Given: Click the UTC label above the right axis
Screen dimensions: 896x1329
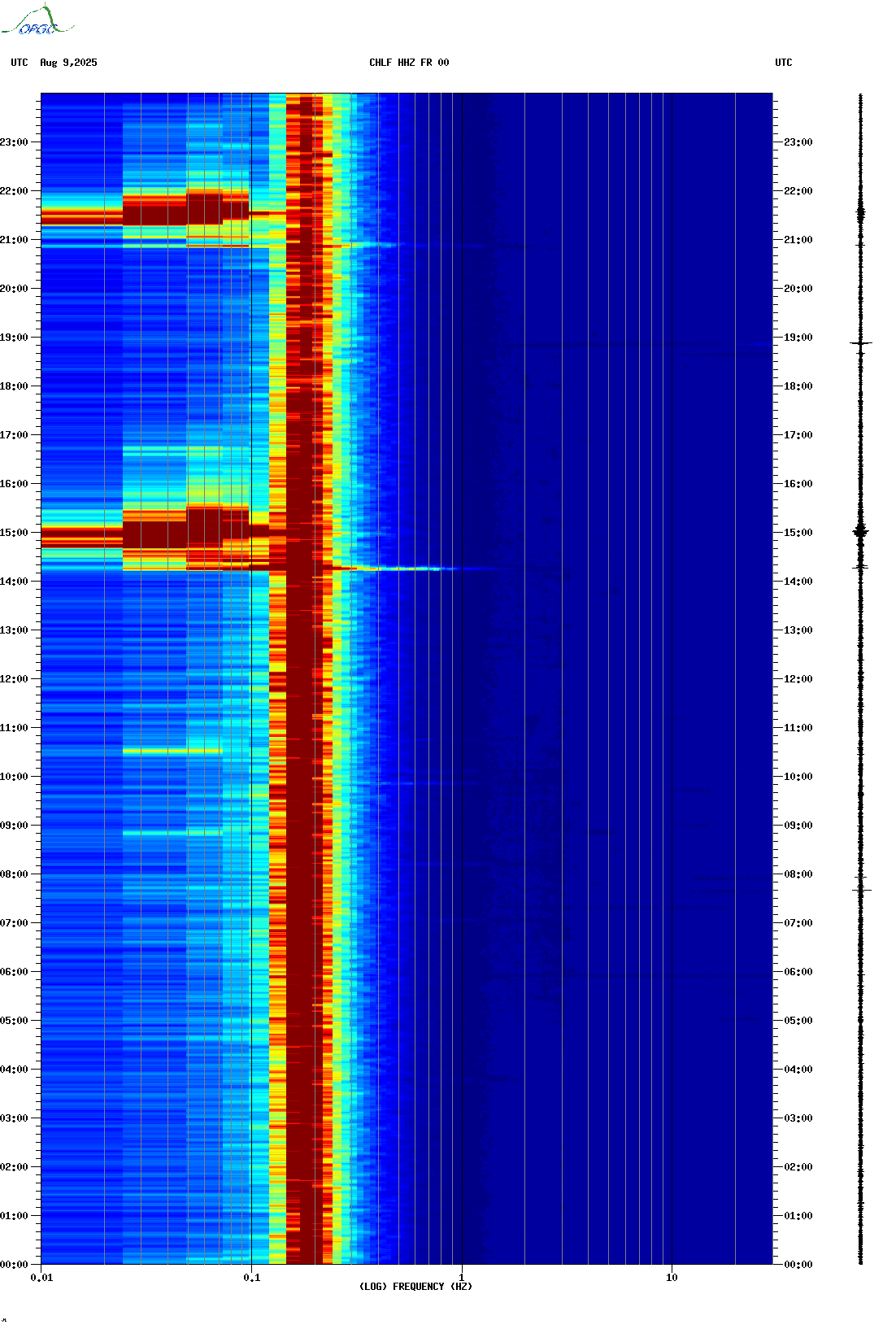Looking at the screenshot, I should [x=784, y=63].
